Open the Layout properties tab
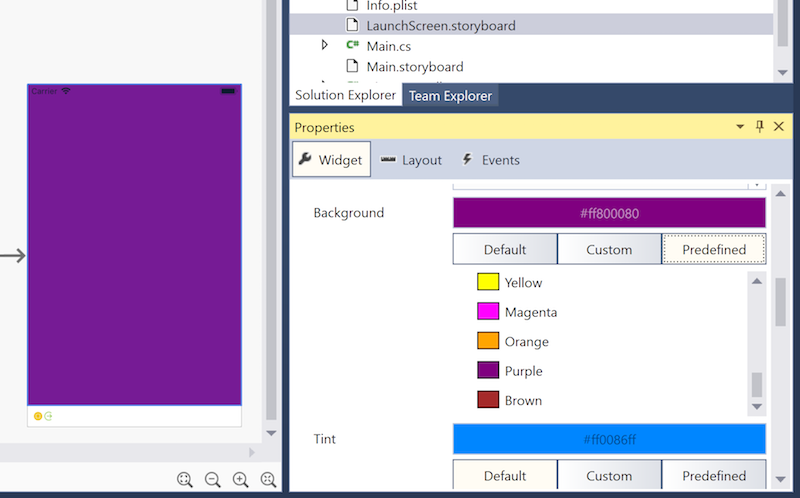Viewport: 800px width, 498px height. [411, 160]
